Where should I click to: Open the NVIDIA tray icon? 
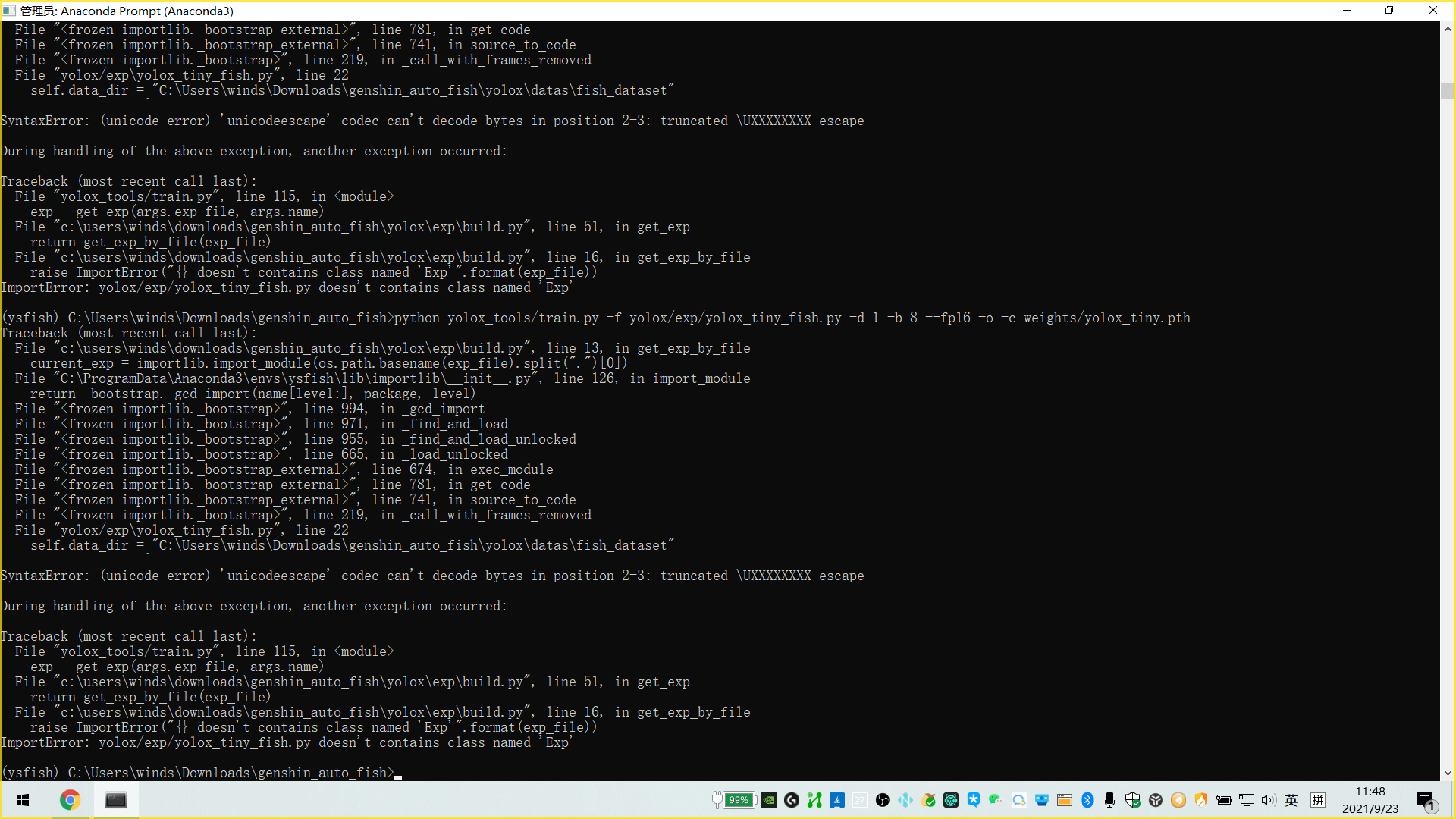(769, 800)
